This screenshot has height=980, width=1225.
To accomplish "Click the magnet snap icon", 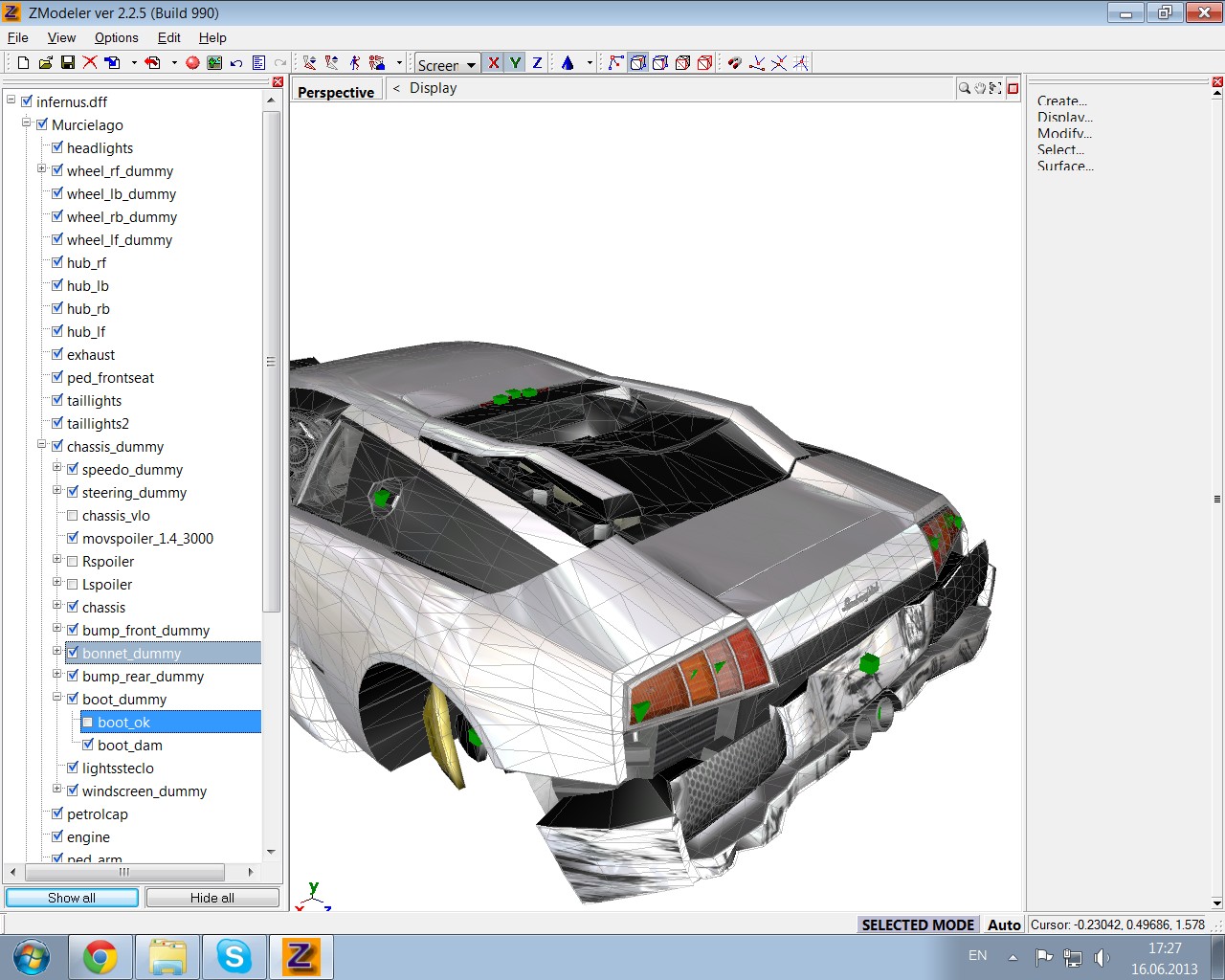I will (734, 62).
